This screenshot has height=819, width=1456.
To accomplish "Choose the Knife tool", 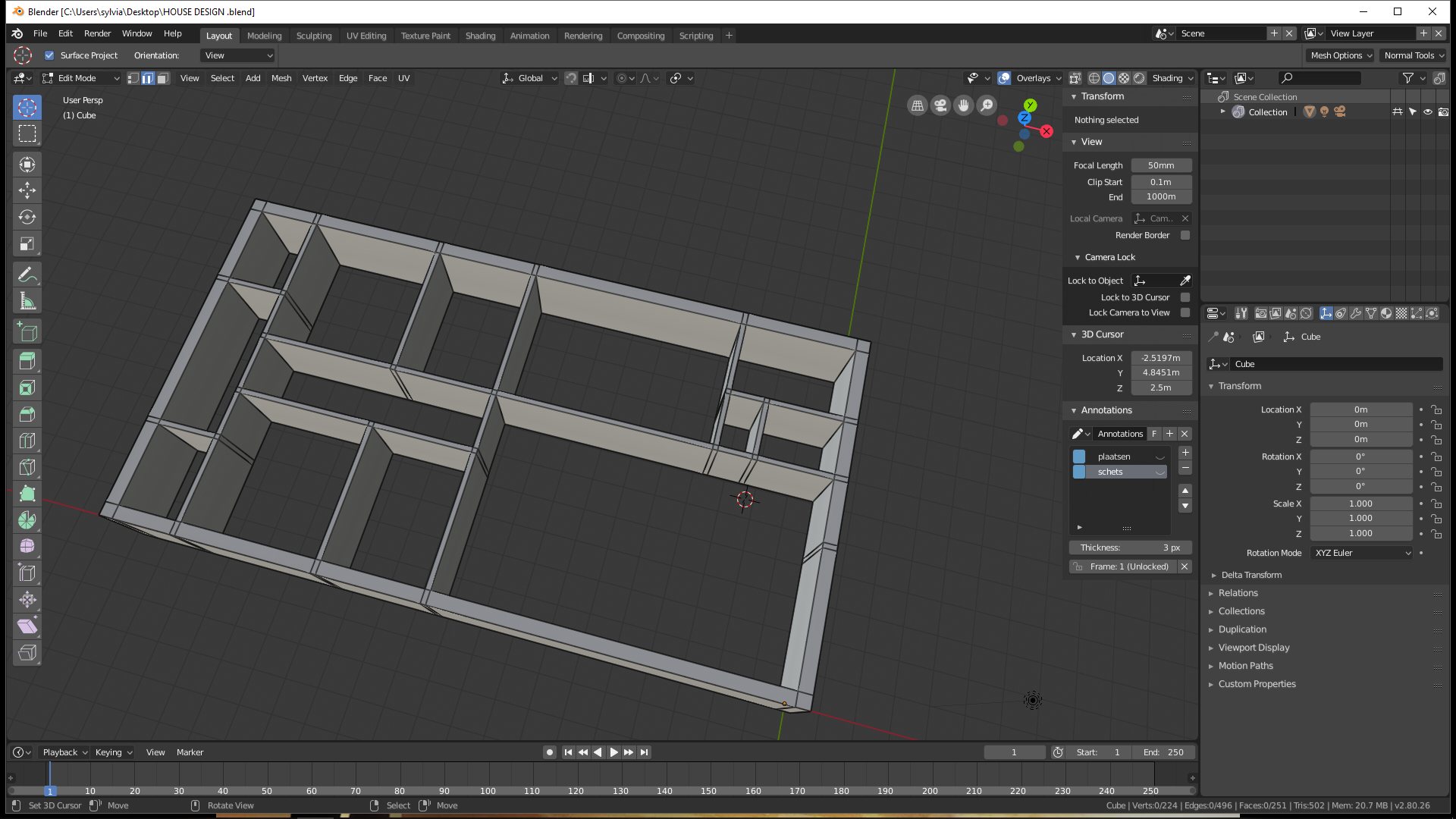I will click(x=27, y=467).
